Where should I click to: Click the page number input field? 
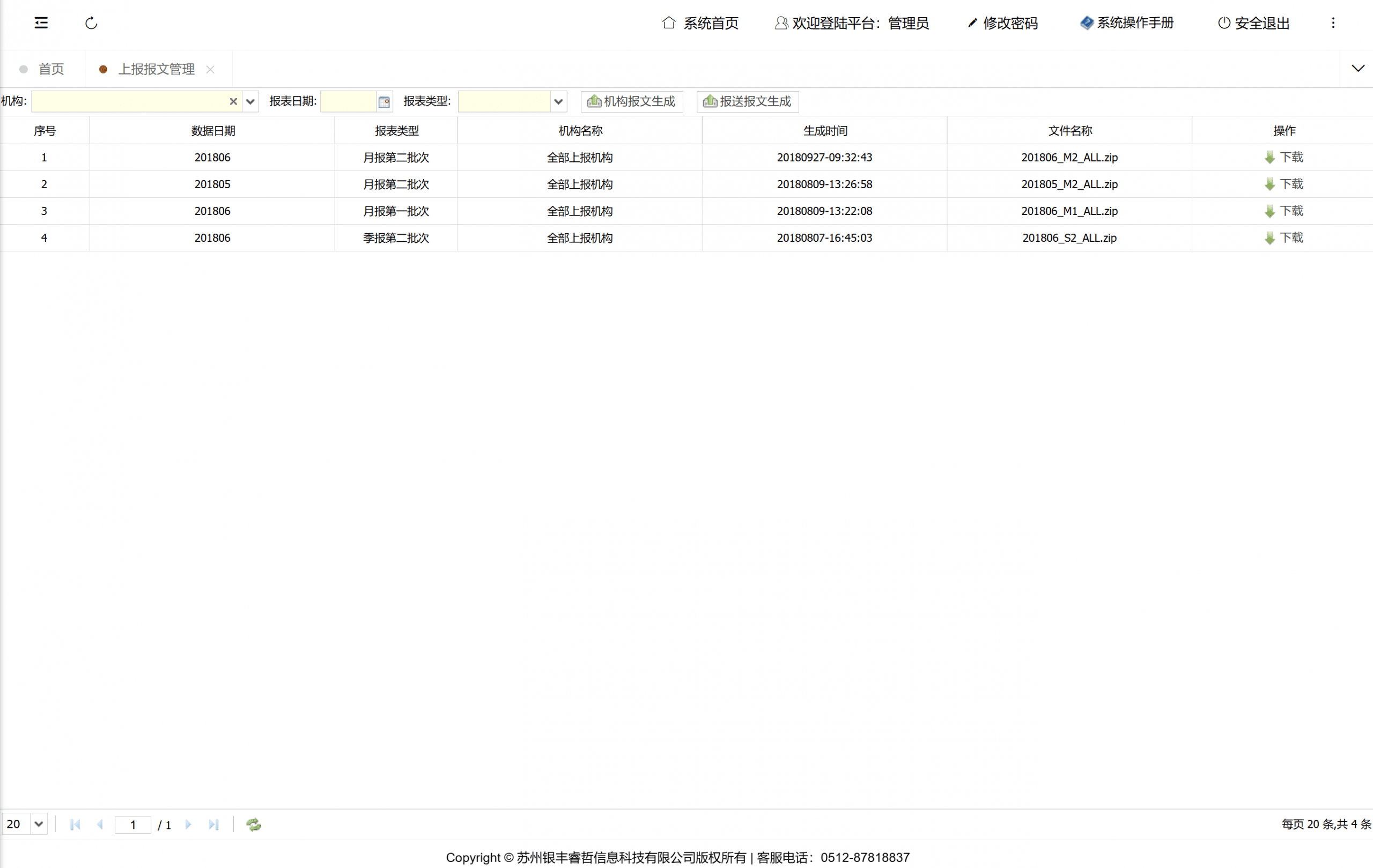coord(133,824)
